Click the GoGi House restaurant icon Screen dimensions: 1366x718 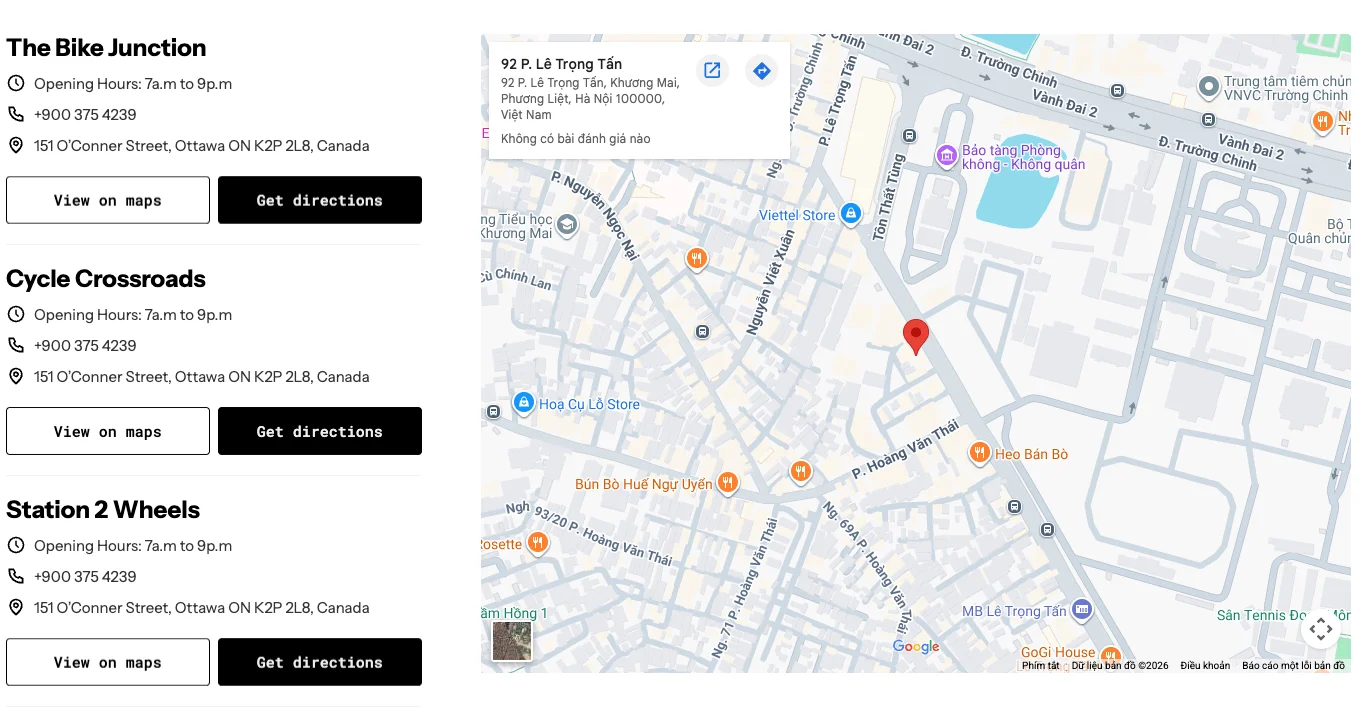tap(1111, 657)
